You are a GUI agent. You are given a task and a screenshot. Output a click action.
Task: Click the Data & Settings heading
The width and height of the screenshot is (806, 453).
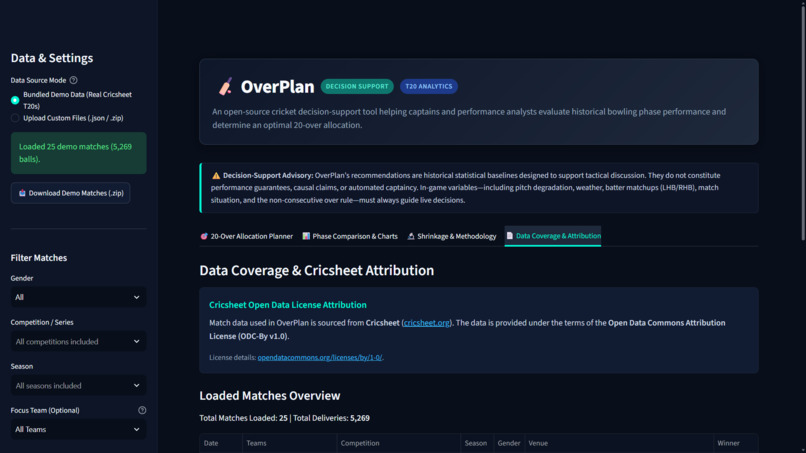[x=52, y=58]
